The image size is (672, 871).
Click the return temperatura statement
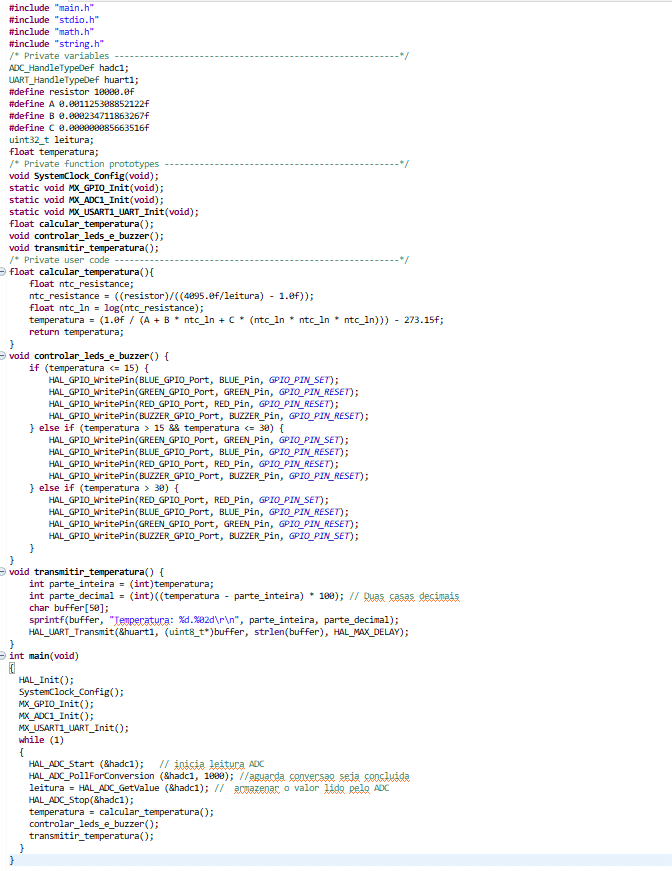[x=76, y=332]
